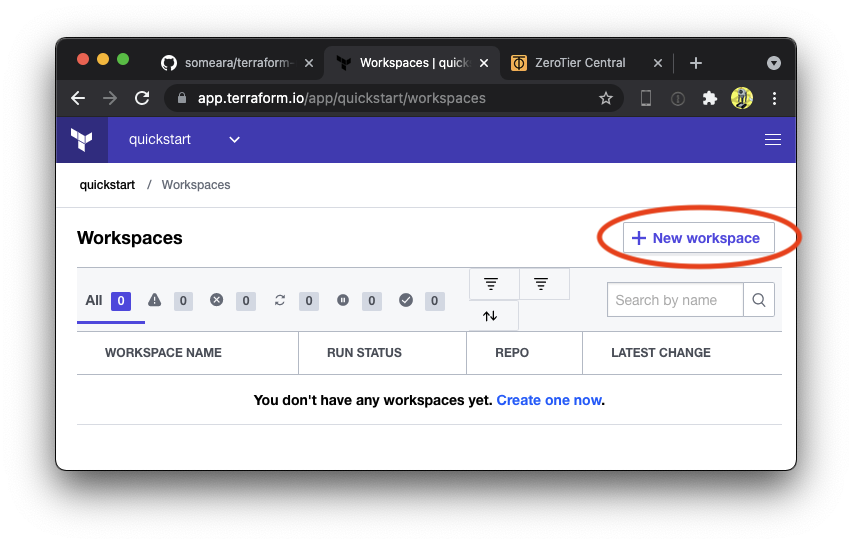852x544 pixels.
Task: Click the quickstart breadcrumb link
Action: 107,185
